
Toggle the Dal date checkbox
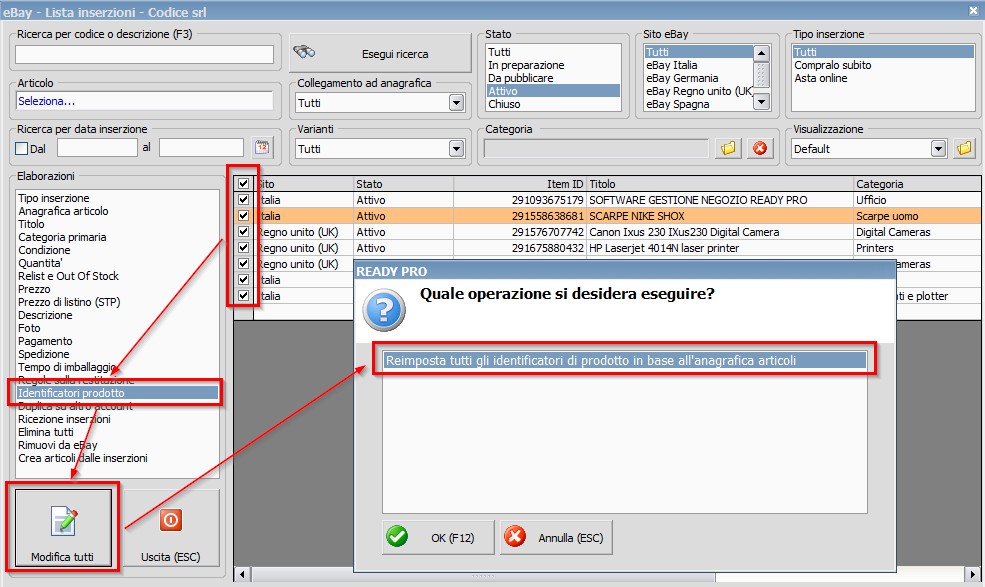(22, 149)
